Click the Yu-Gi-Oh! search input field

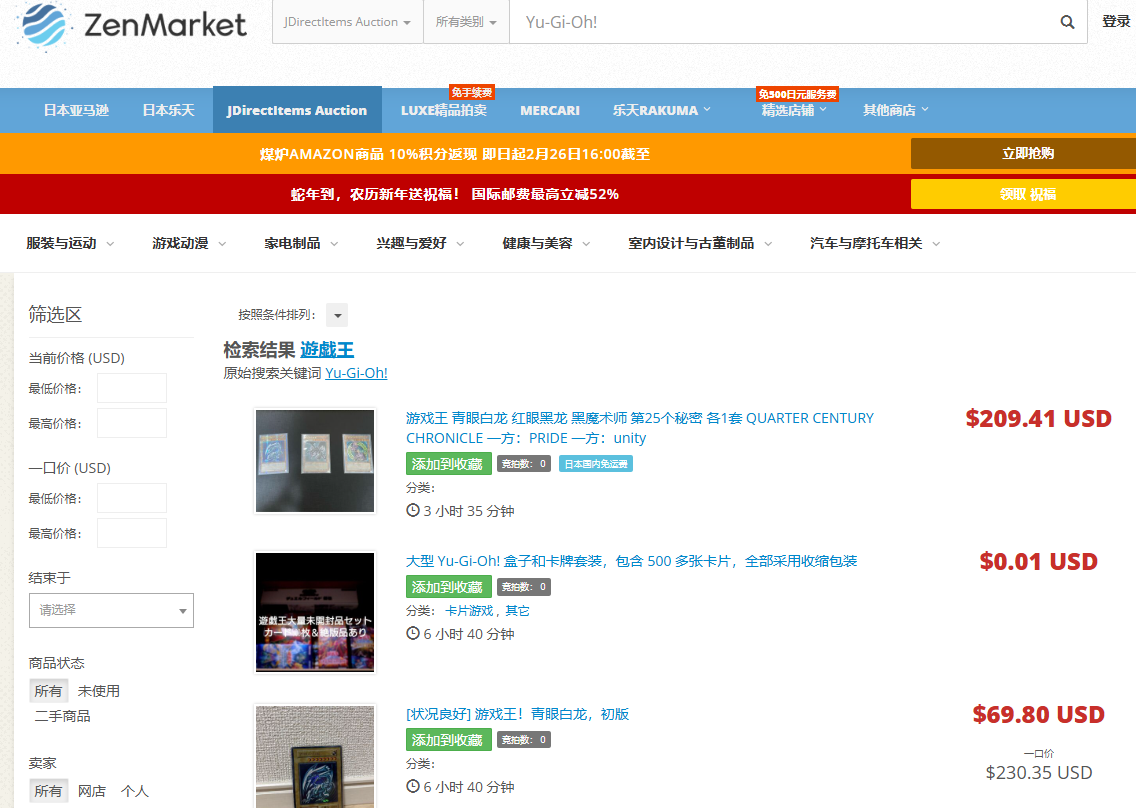pos(782,22)
